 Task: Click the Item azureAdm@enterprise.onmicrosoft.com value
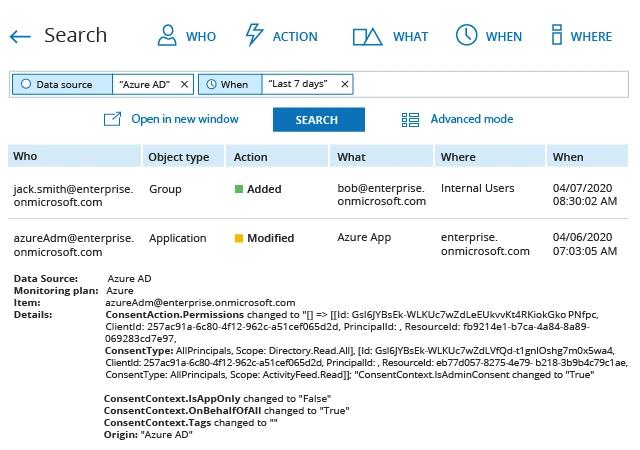[200, 303]
